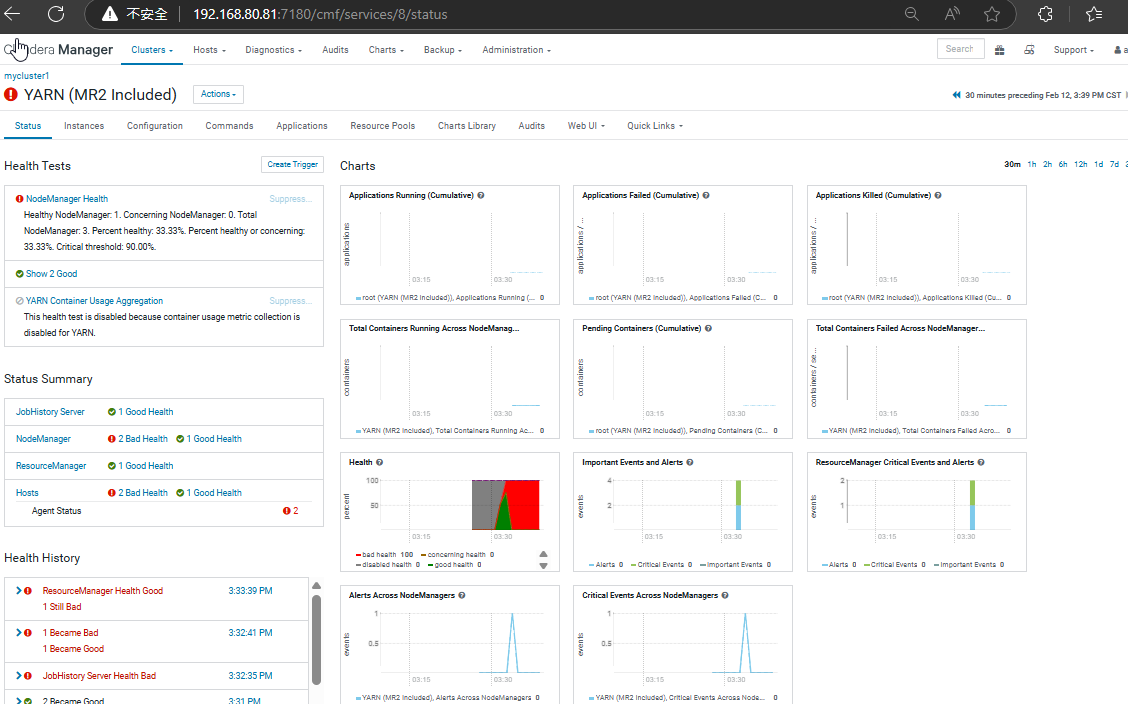This screenshot has width=1128, height=704.
Task: Click rewind arrows beside time range
Action: tap(956, 95)
